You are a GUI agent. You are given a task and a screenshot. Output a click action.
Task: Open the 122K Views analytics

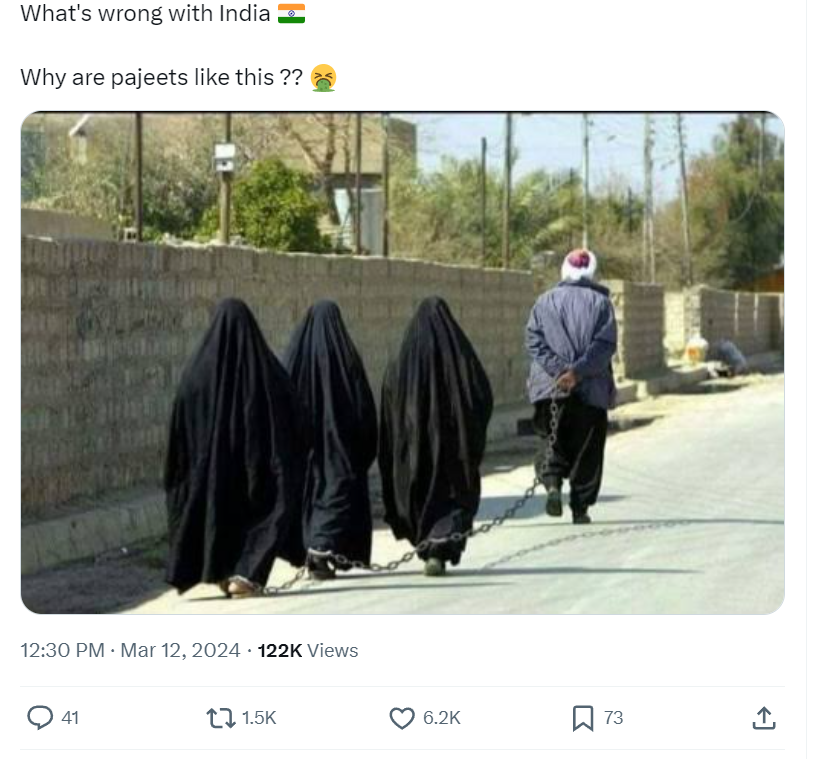[308, 650]
